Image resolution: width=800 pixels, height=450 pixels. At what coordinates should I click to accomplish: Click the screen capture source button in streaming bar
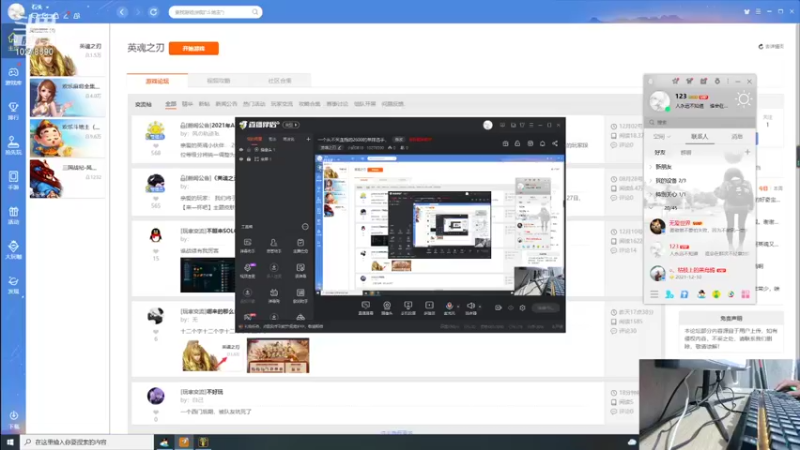coord(365,308)
